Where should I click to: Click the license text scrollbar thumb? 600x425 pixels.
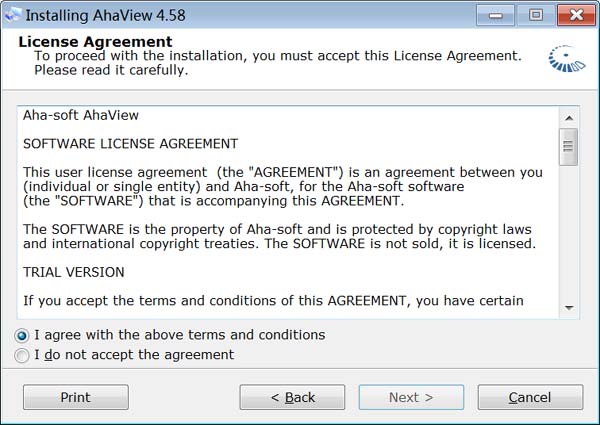click(569, 147)
